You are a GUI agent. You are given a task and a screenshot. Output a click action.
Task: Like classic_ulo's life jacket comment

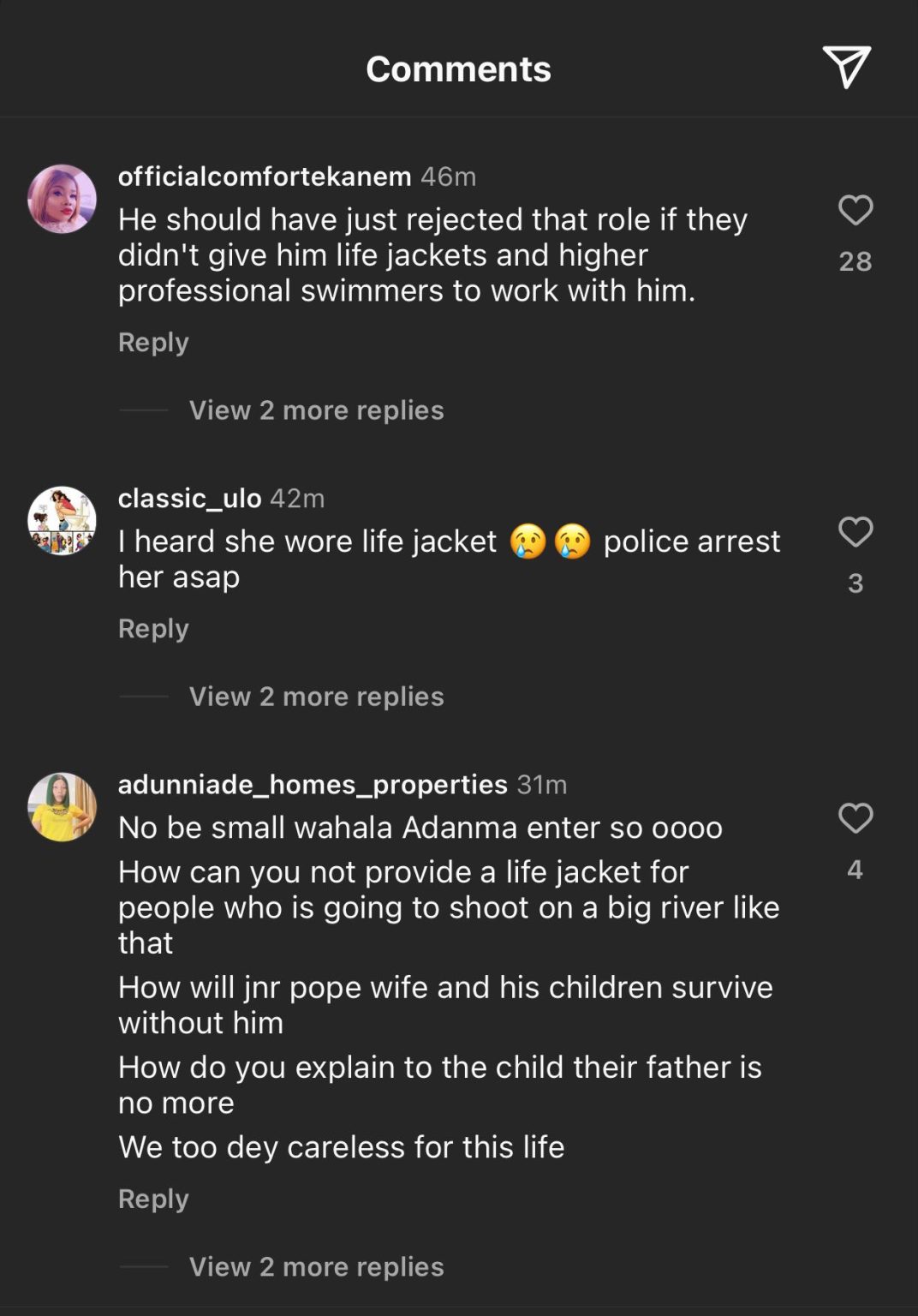[855, 532]
